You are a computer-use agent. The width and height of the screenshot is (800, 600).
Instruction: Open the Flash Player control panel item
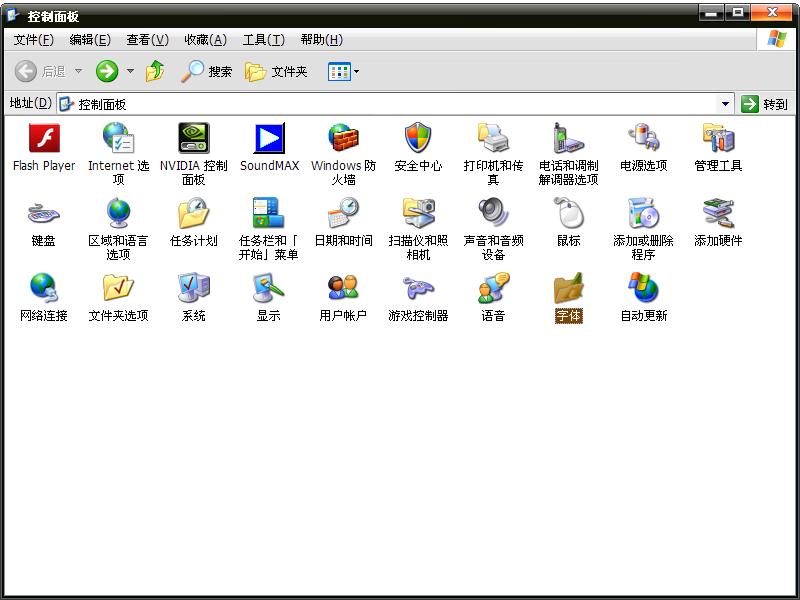(44, 147)
